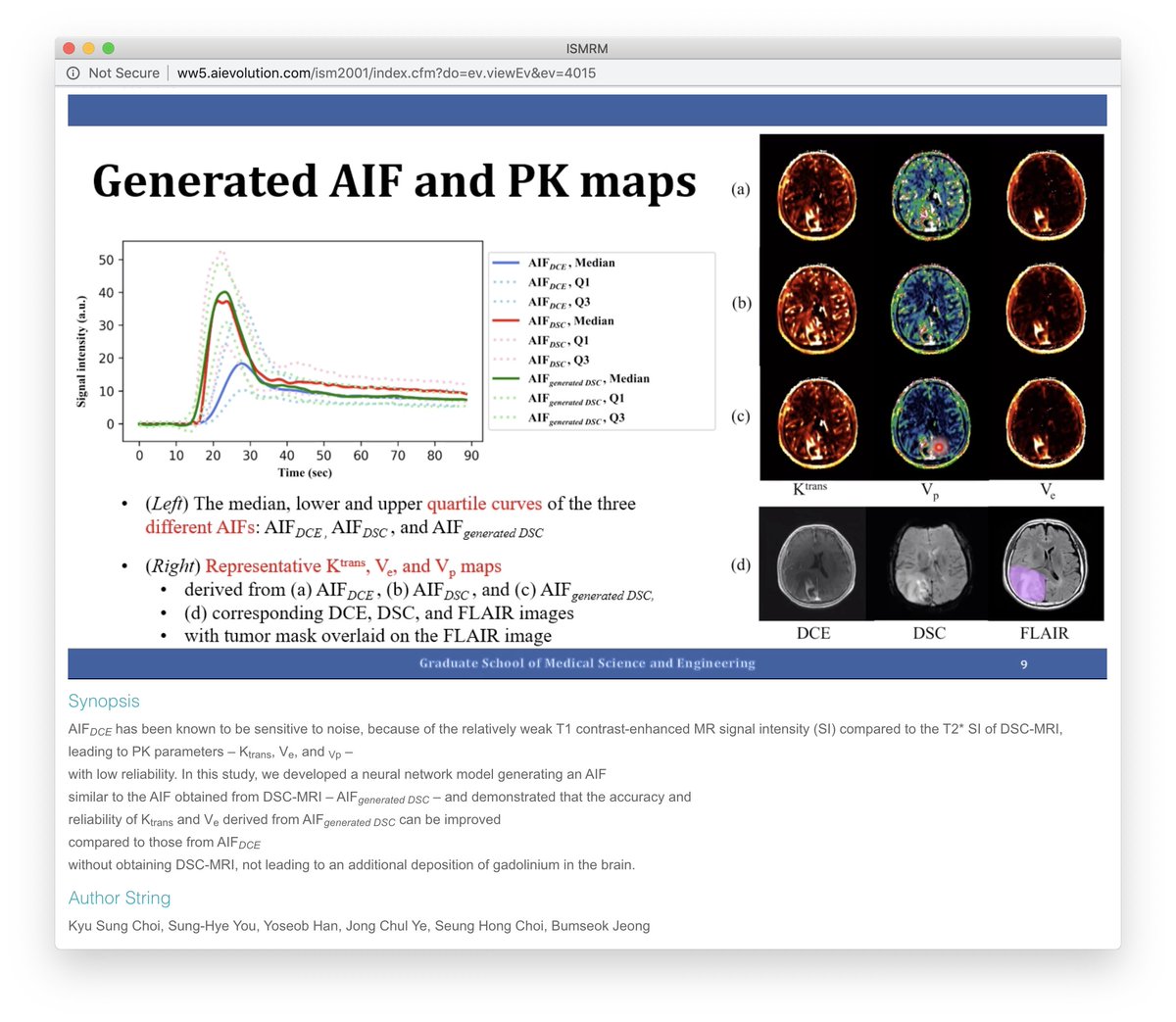Viewport: 1176px width, 1022px height.
Task: Click the 'AIF DCE, Median' legend entry
Action: click(554, 264)
